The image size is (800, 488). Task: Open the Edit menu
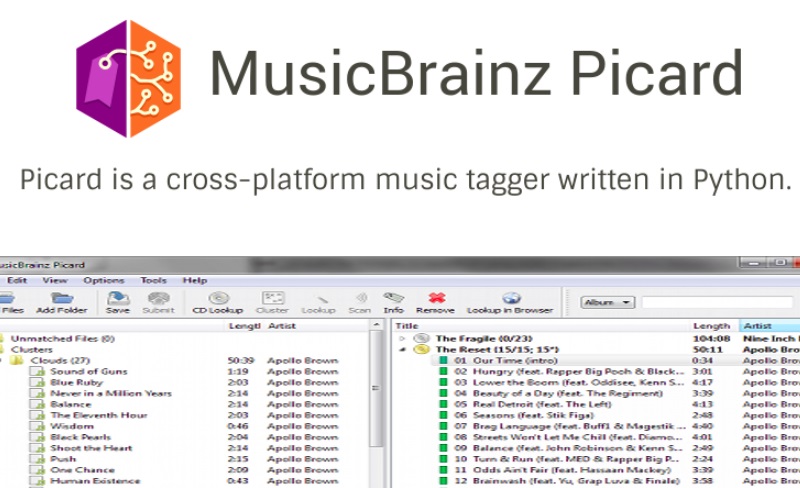point(17,280)
